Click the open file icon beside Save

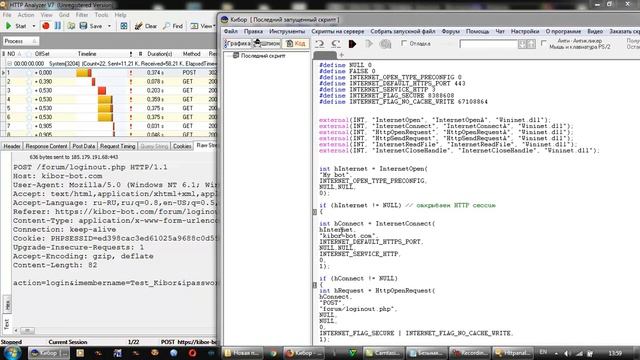tap(71, 26)
